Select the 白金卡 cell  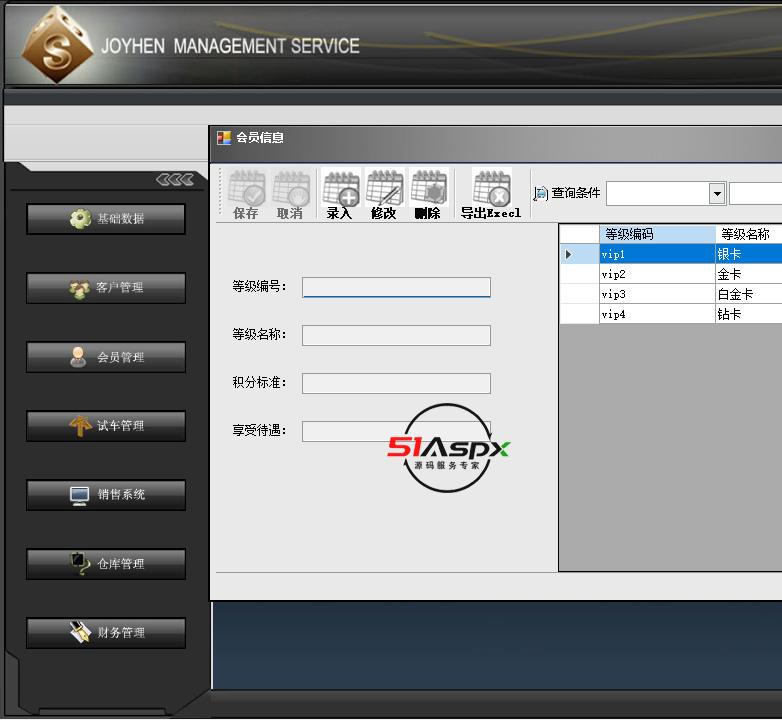(x=749, y=294)
